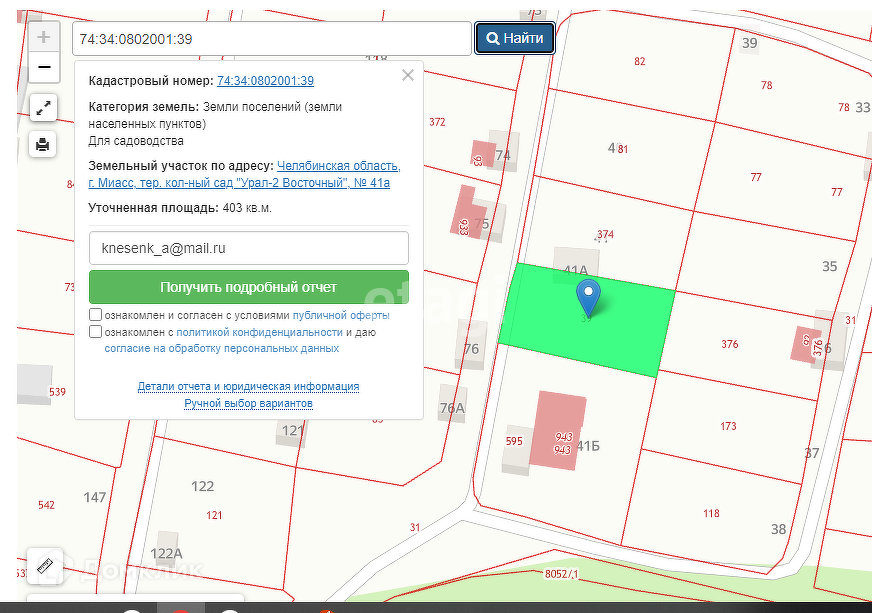The height and width of the screenshot is (613, 872).
Task: Click Ручной выбор вариантов link
Action: (x=248, y=403)
